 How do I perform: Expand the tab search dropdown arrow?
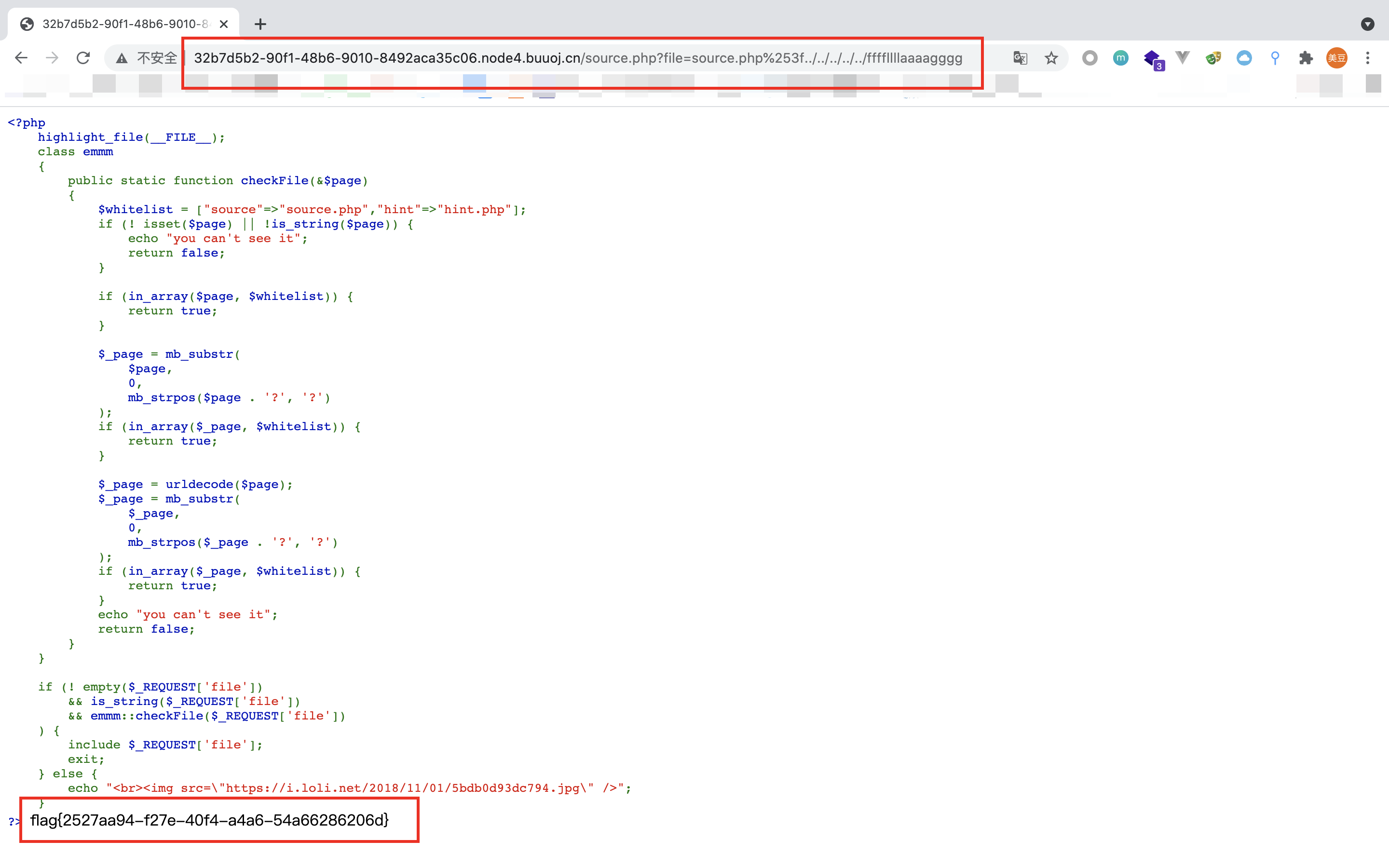pos(1367,24)
